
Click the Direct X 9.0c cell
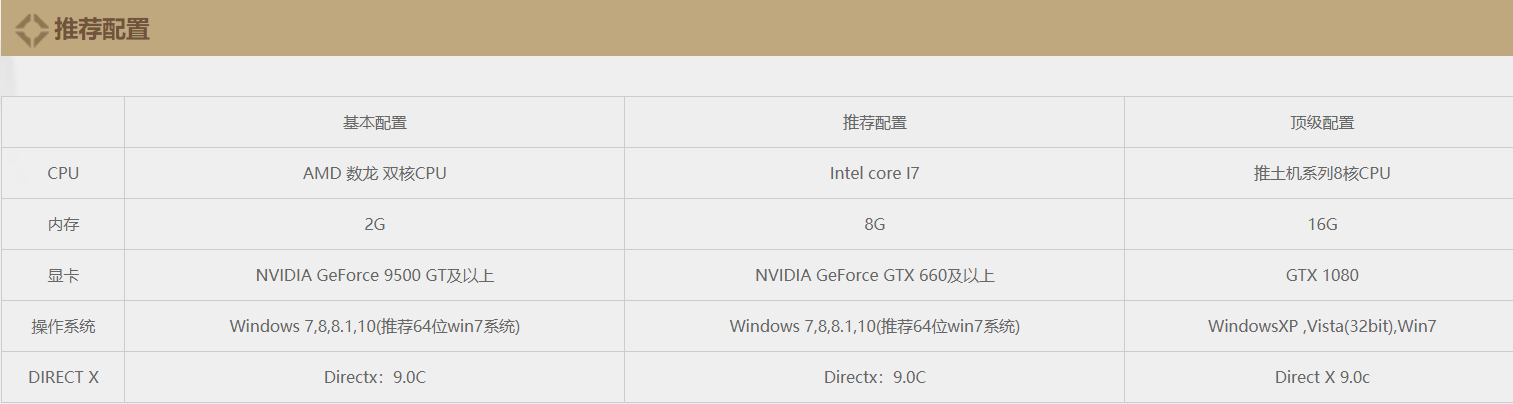click(x=1322, y=377)
